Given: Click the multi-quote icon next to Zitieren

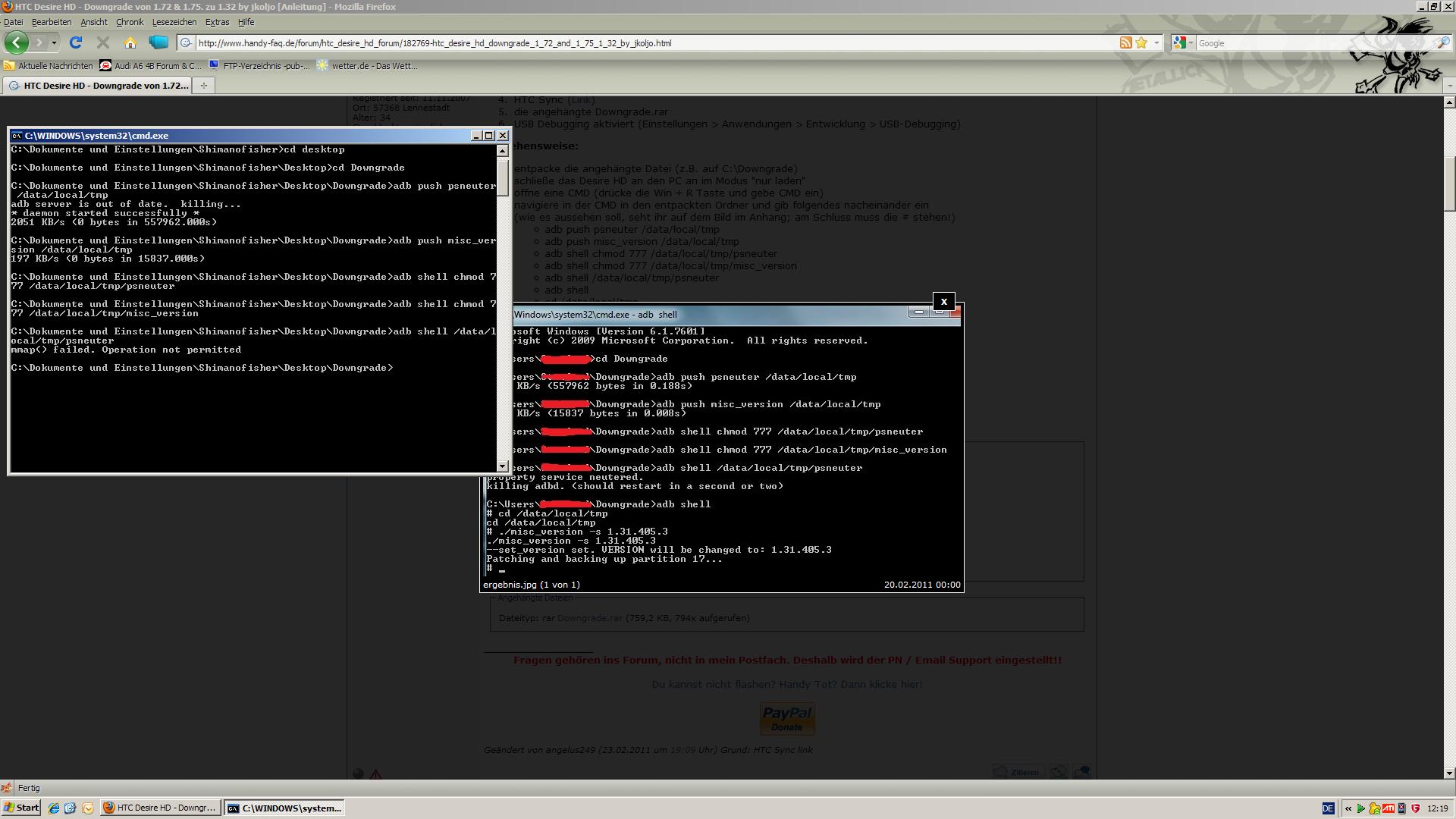Looking at the screenshot, I should (x=1059, y=772).
